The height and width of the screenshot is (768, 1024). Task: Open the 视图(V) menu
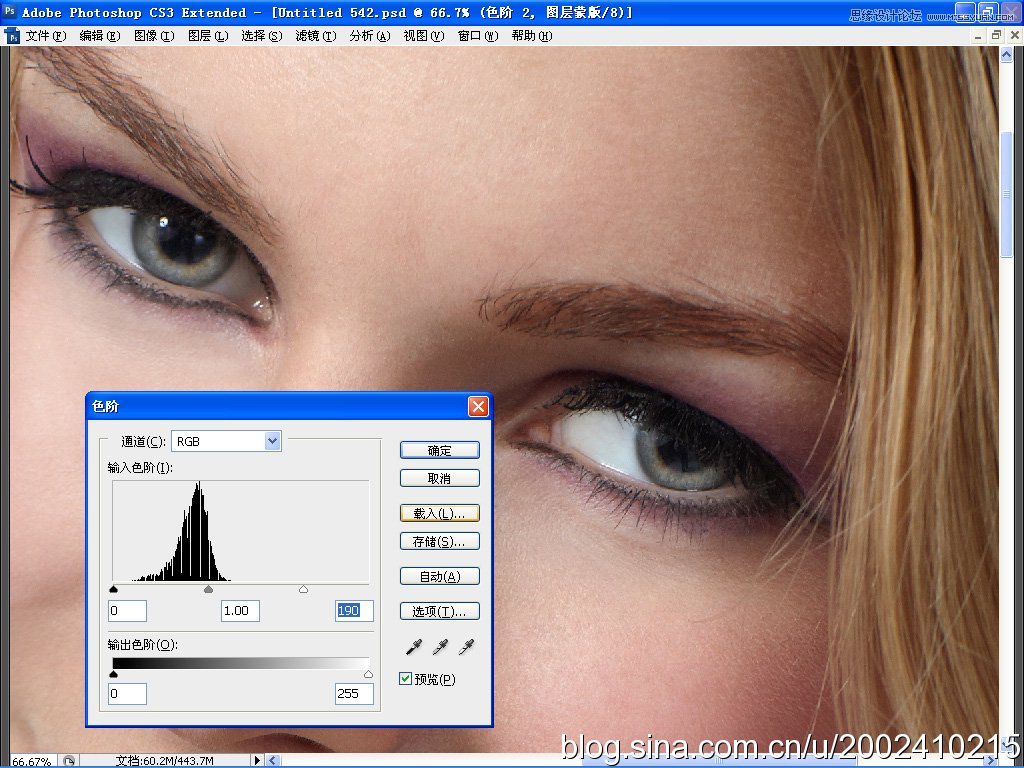pos(424,36)
